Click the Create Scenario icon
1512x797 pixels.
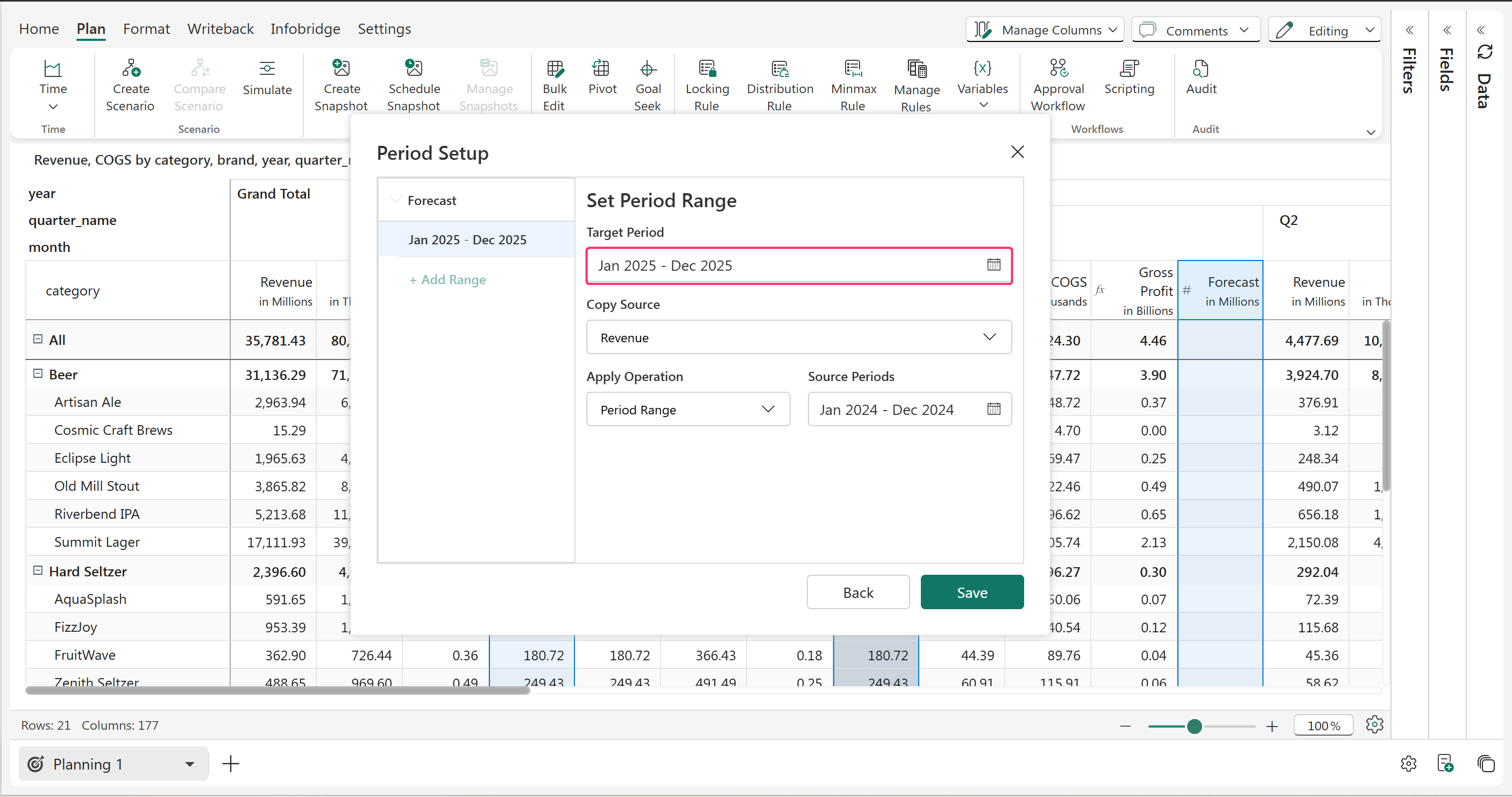coord(130,69)
